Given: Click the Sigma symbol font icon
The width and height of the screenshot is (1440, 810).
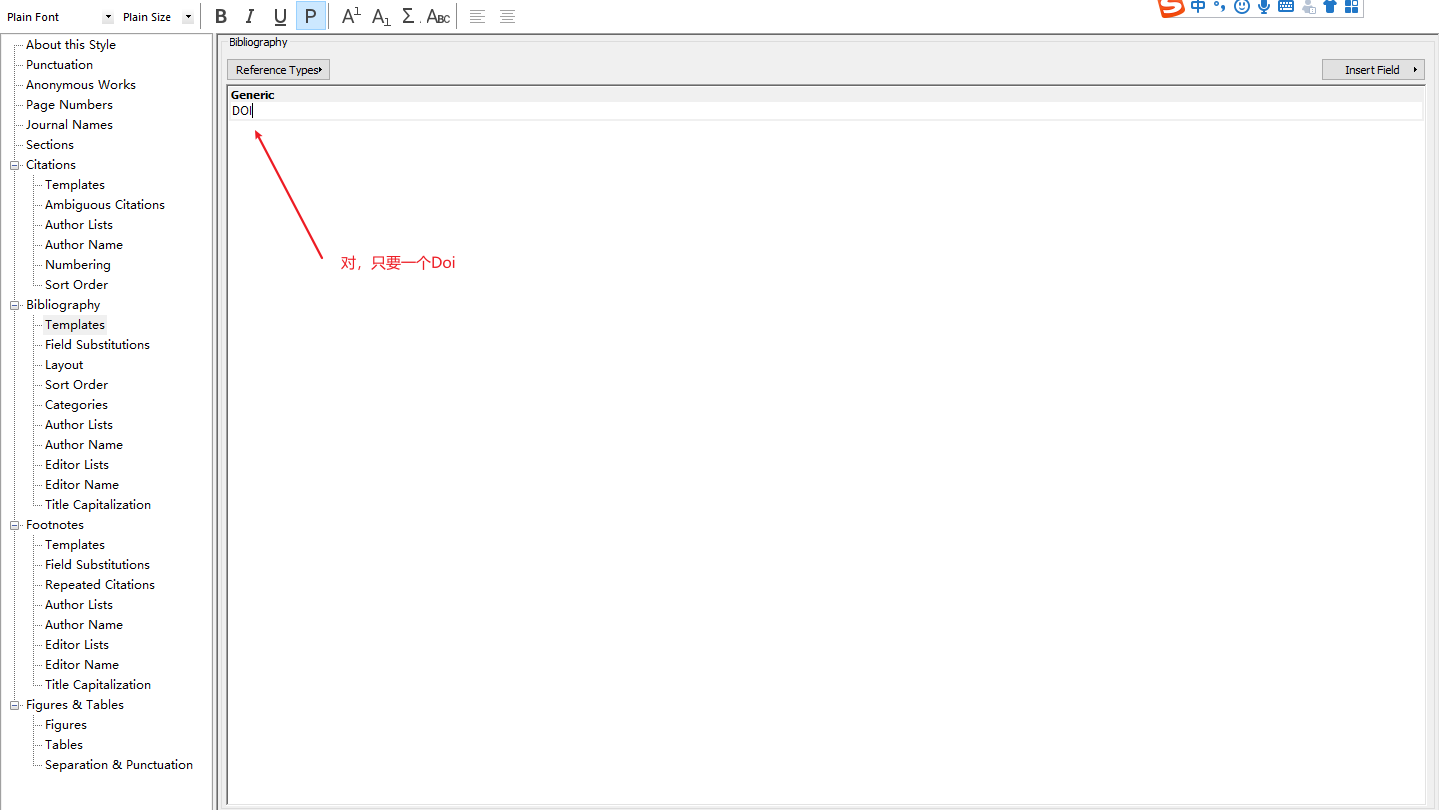Looking at the screenshot, I should [409, 17].
